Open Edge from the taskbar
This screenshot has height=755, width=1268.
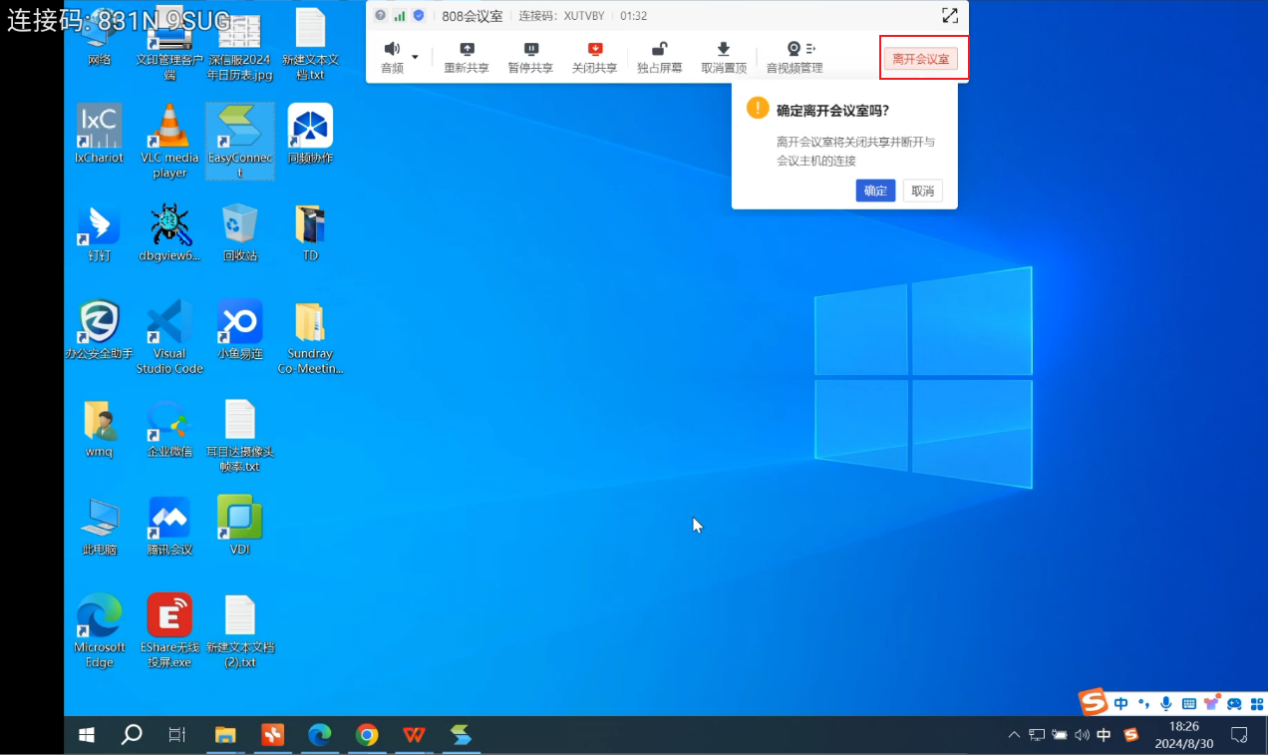[x=320, y=735]
